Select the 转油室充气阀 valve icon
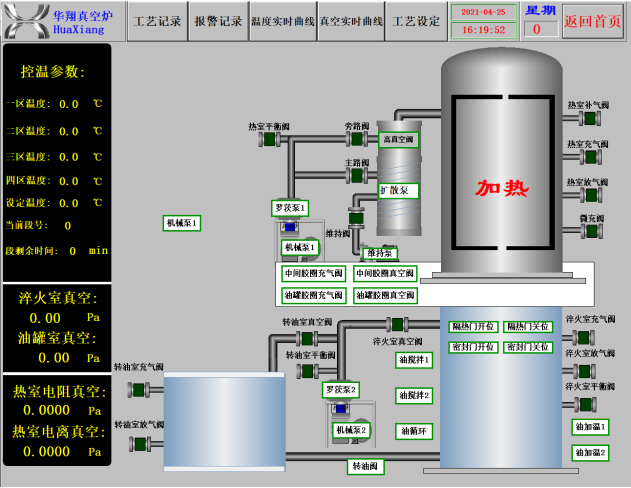The image size is (631, 488). pos(139,388)
